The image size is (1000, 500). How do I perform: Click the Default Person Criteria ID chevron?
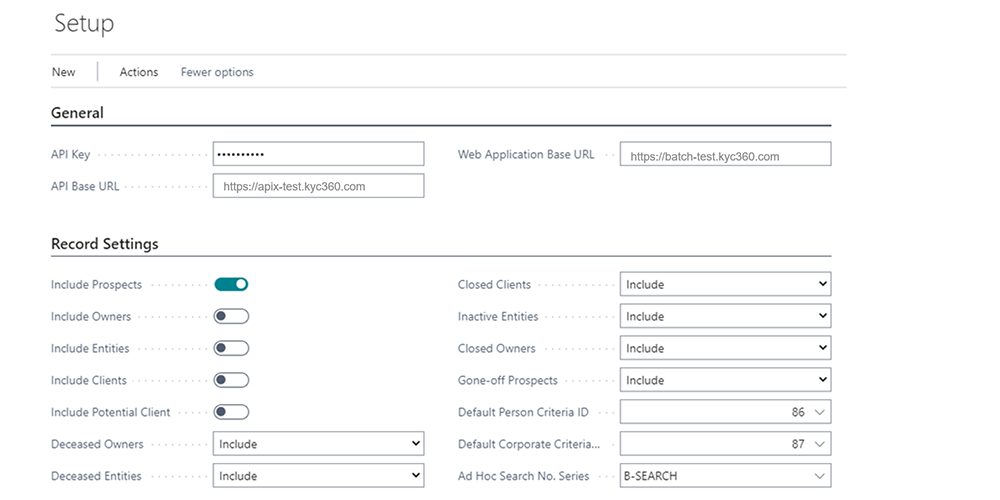(820, 412)
